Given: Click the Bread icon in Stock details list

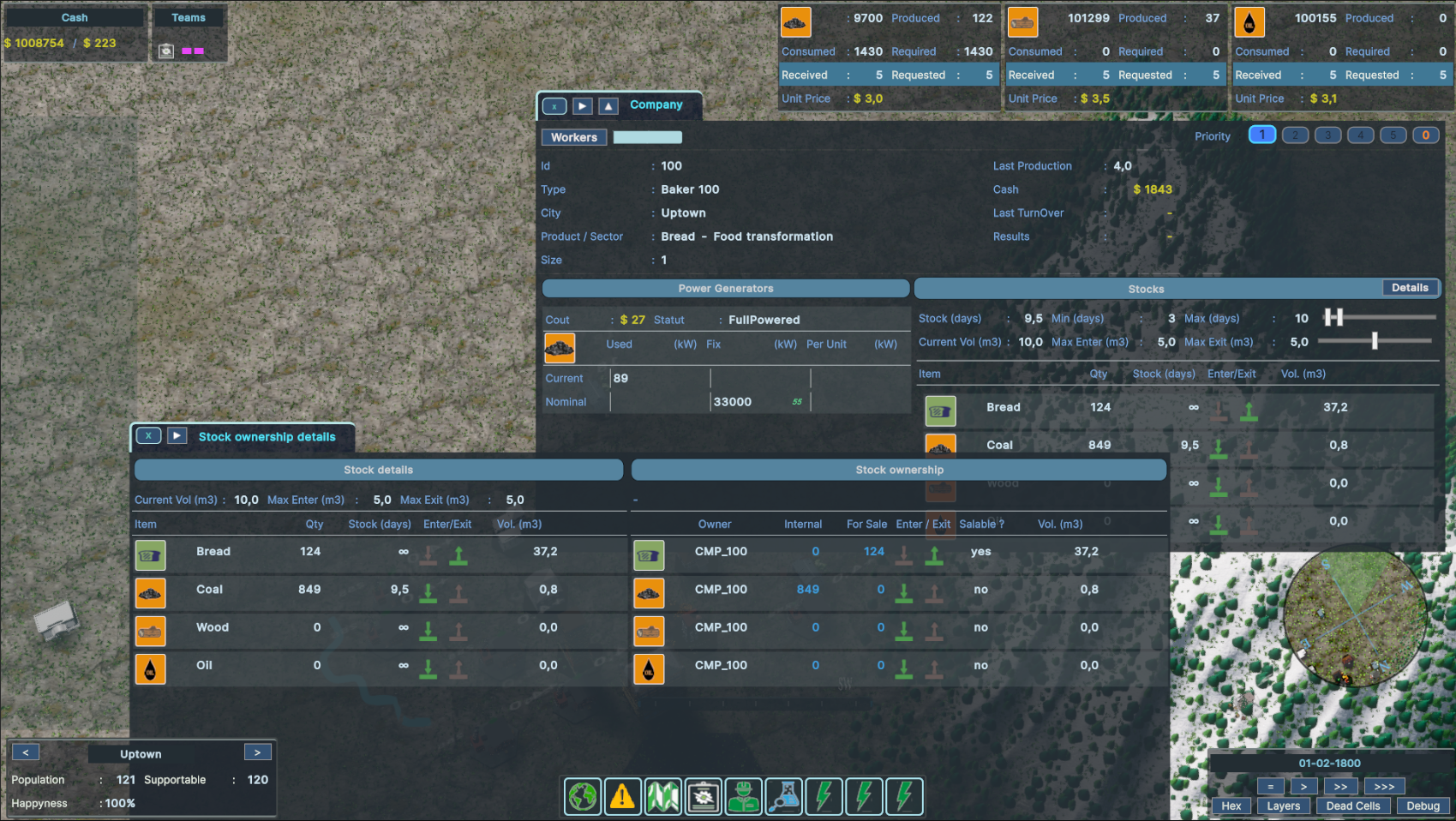Looking at the screenshot, I should 151,555.
